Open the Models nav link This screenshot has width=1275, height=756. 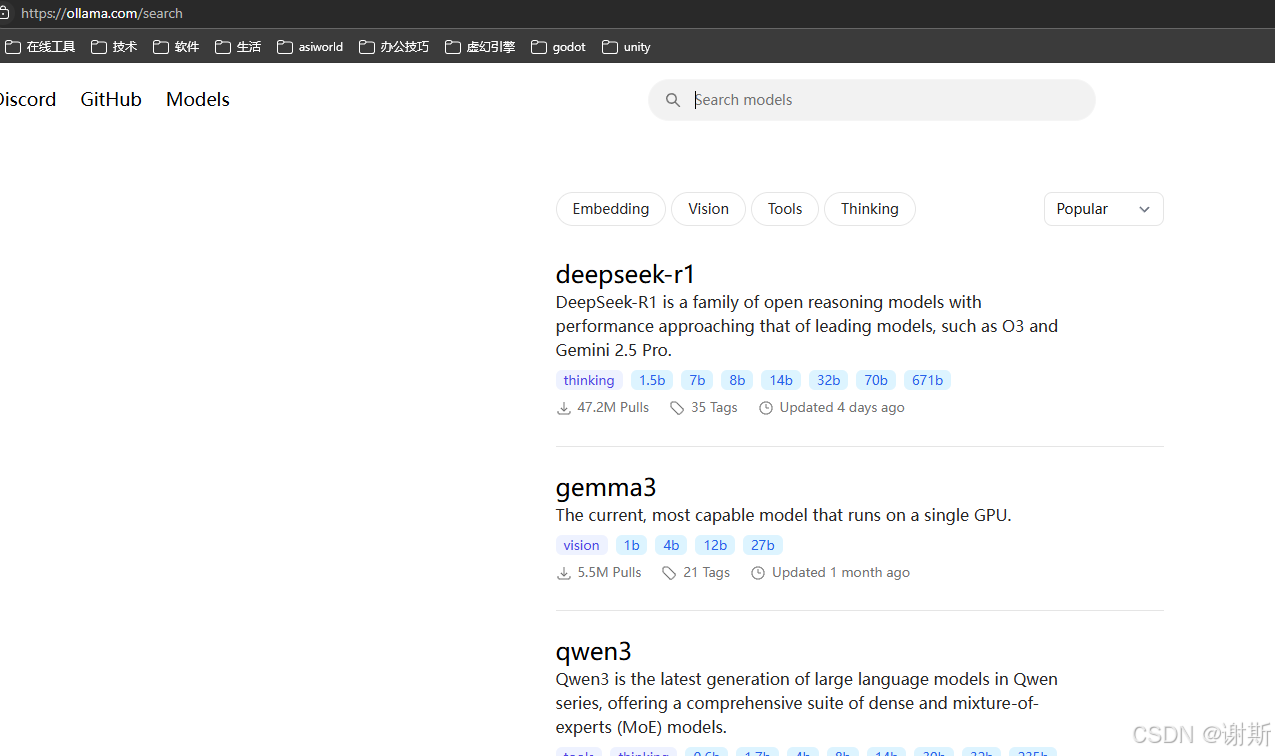tap(198, 100)
